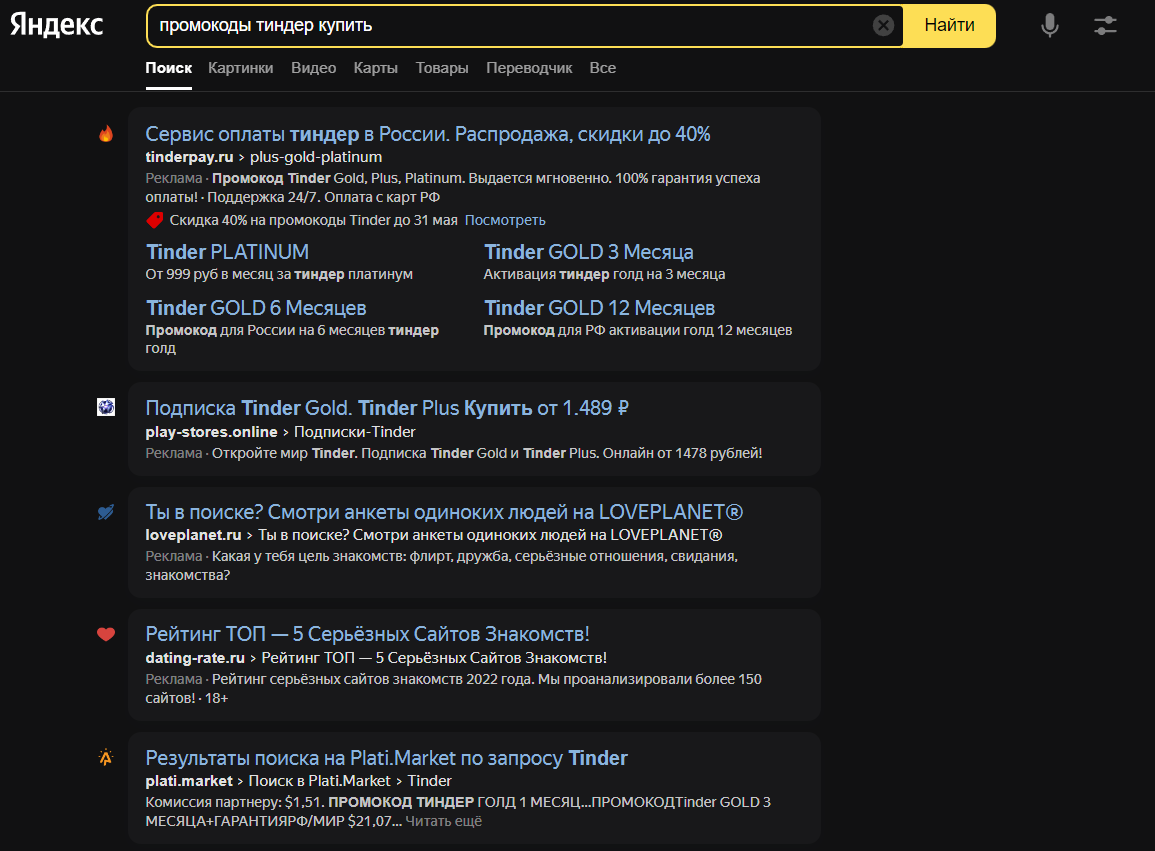Click 'Какая у тебя цель знакомств' description
This screenshot has width=1155, height=851.
tap(442, 566)
